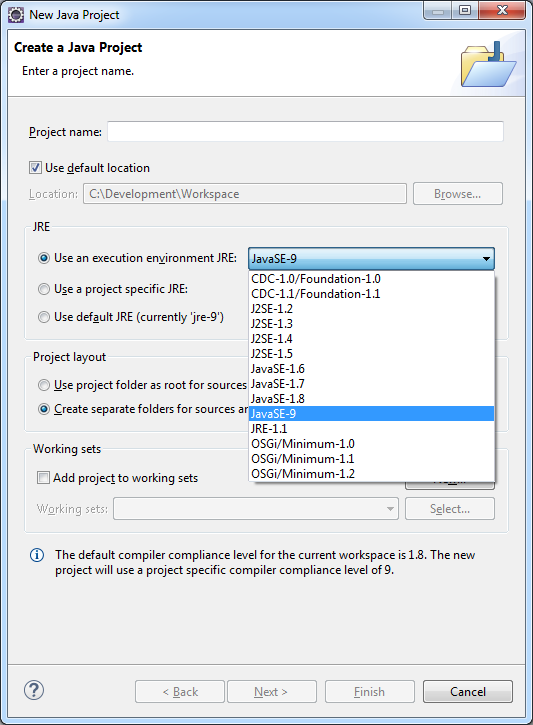Toggle the Use default location checkbox

tap(35, 167)
